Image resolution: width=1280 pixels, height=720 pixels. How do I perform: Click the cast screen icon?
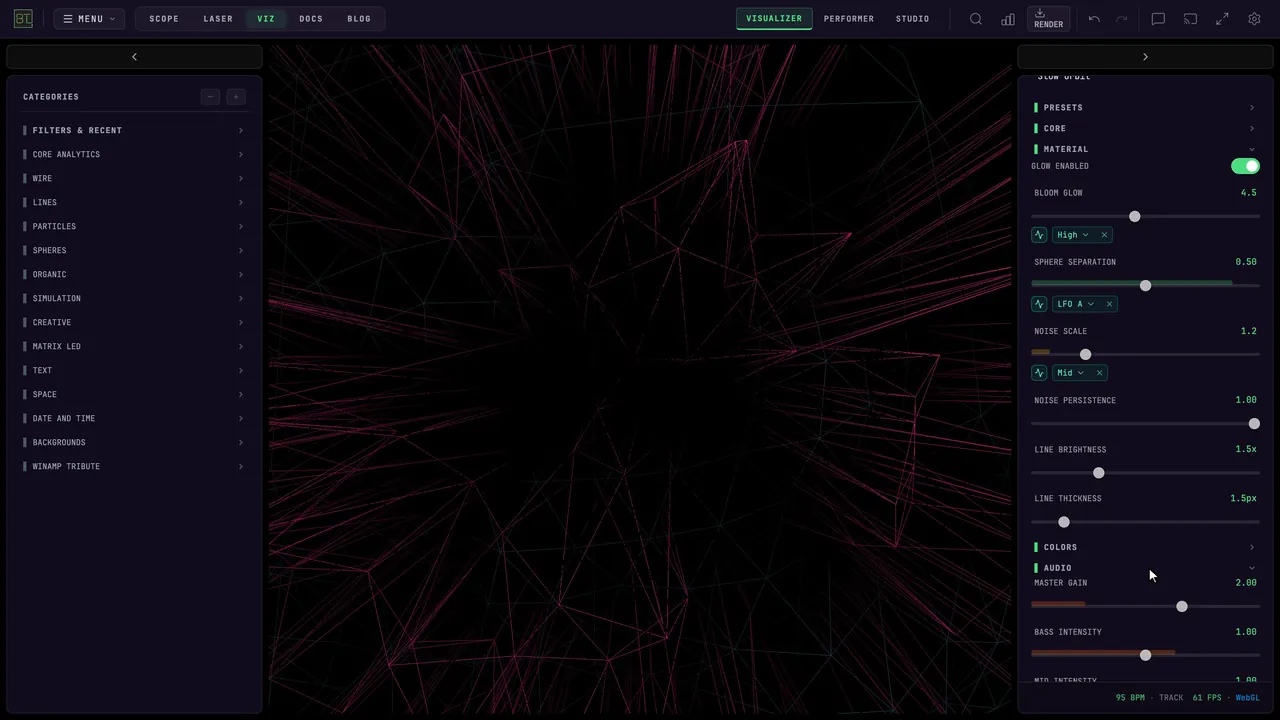point(1190,19)
